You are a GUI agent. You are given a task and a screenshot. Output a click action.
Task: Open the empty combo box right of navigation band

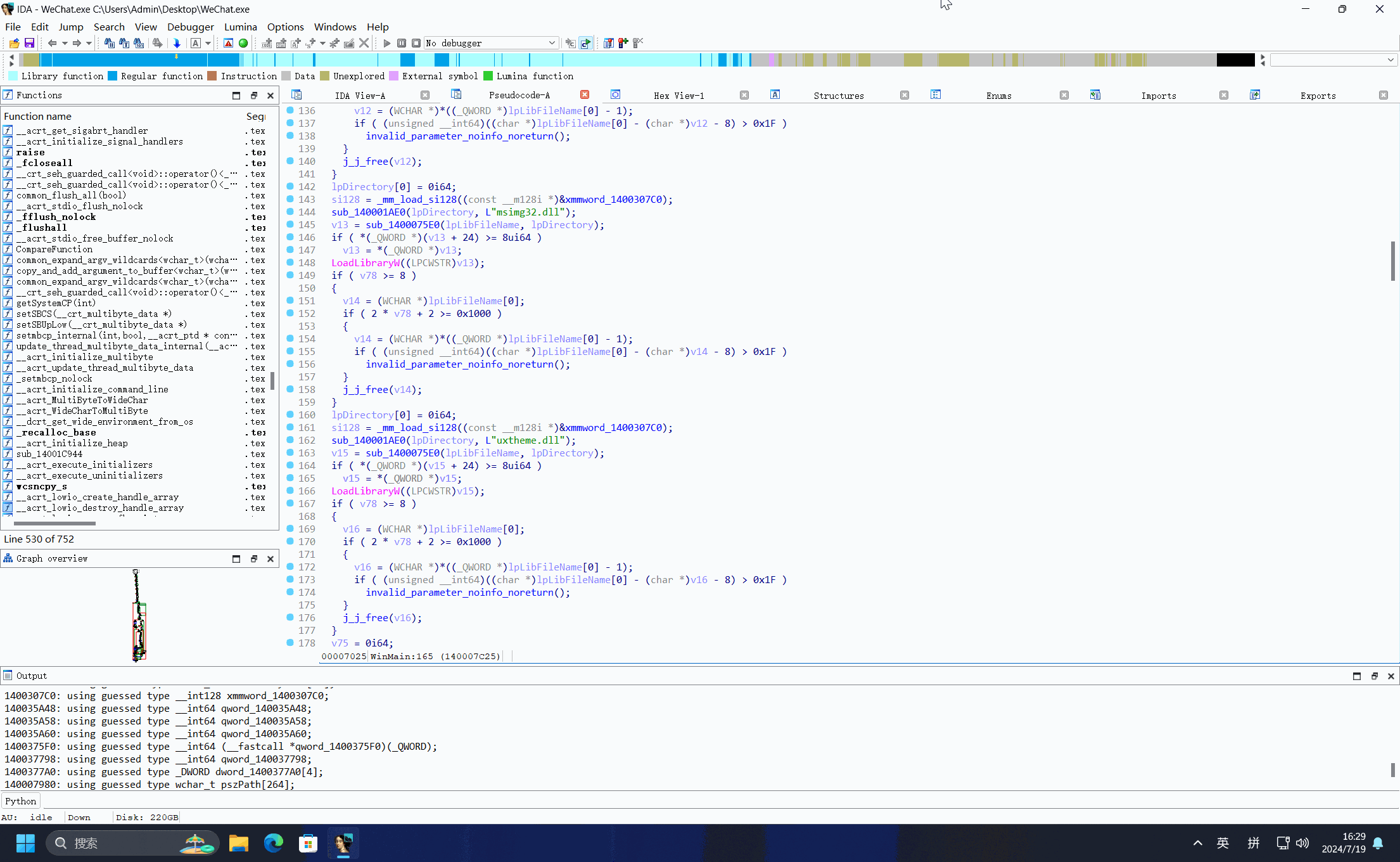point(1390,60)
